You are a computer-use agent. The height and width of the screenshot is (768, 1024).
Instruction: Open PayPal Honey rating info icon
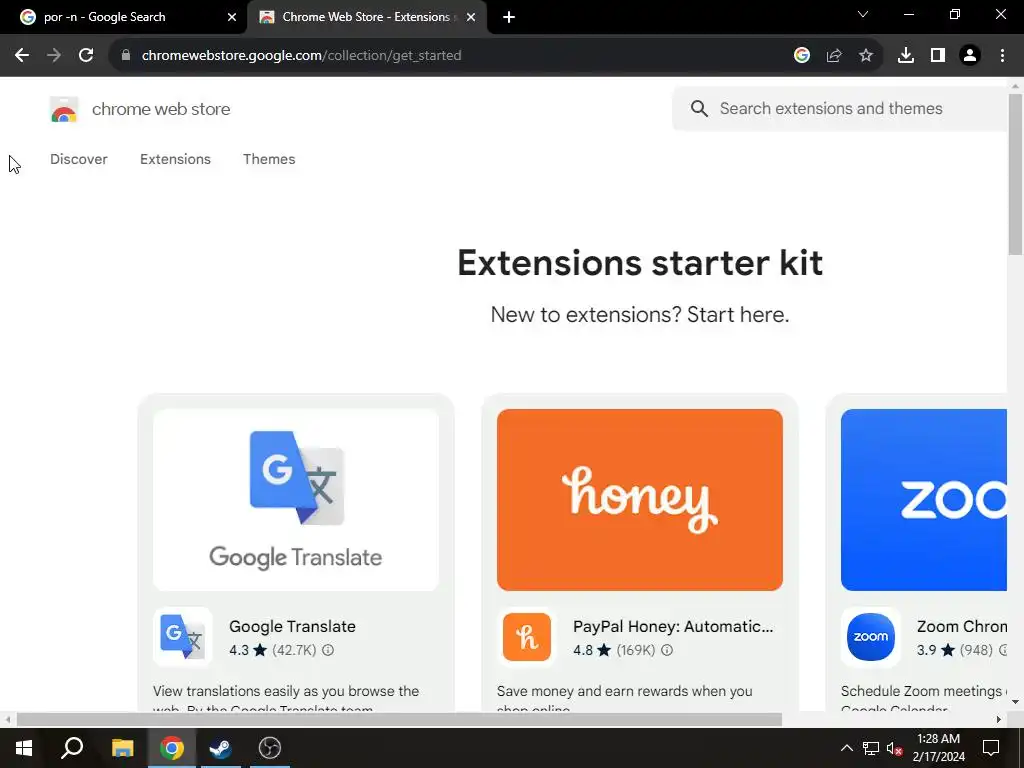(x=667, y=650)
